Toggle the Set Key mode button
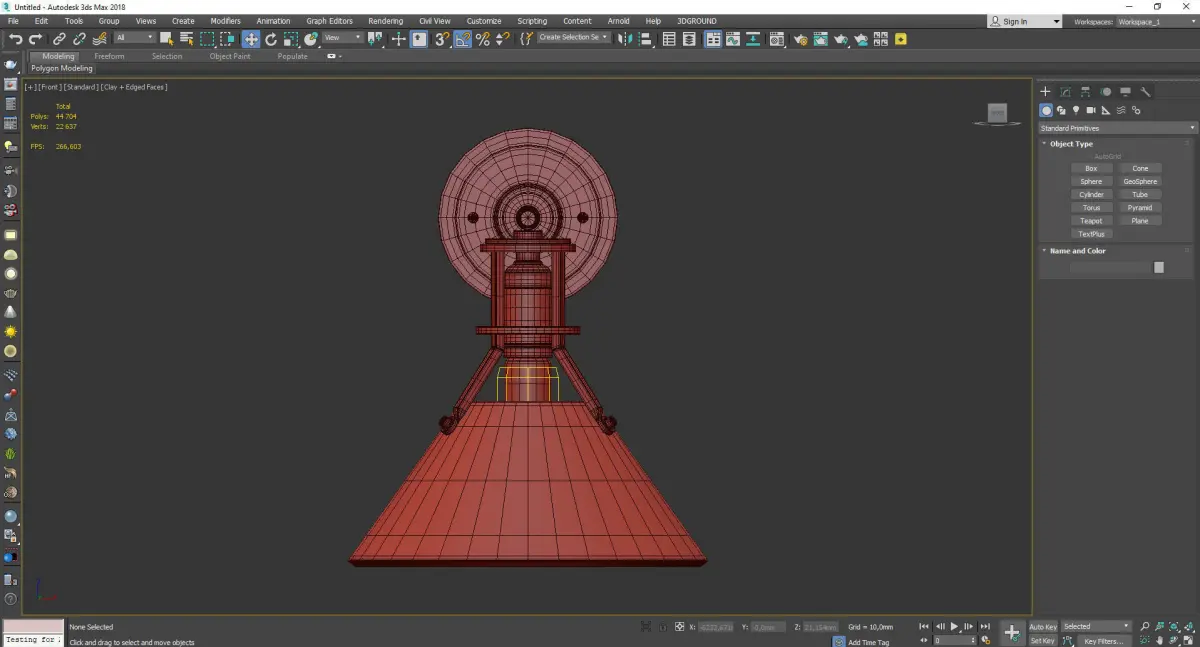 click(1043, 640)
